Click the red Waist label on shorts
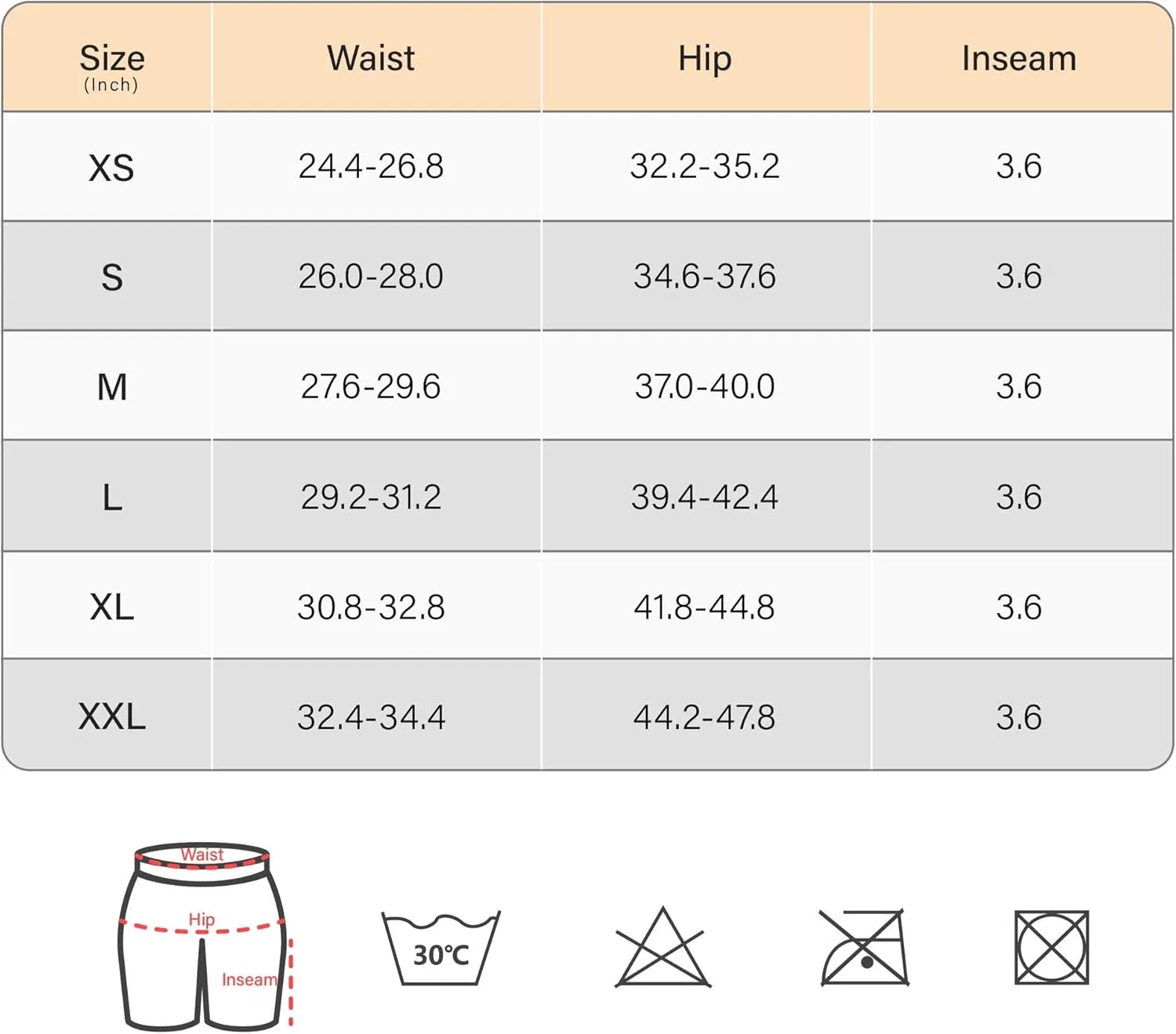 pyautogui.click(x=201, y=854)
